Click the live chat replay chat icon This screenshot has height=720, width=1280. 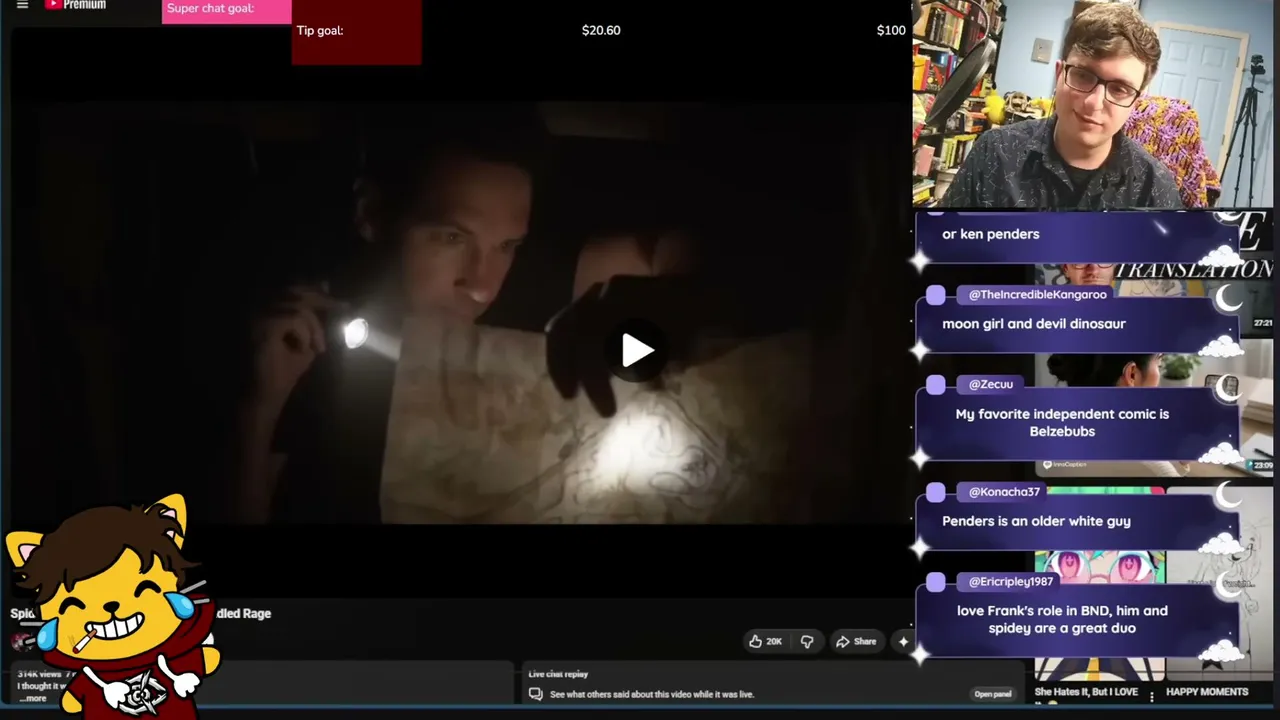tap(536, 694)
